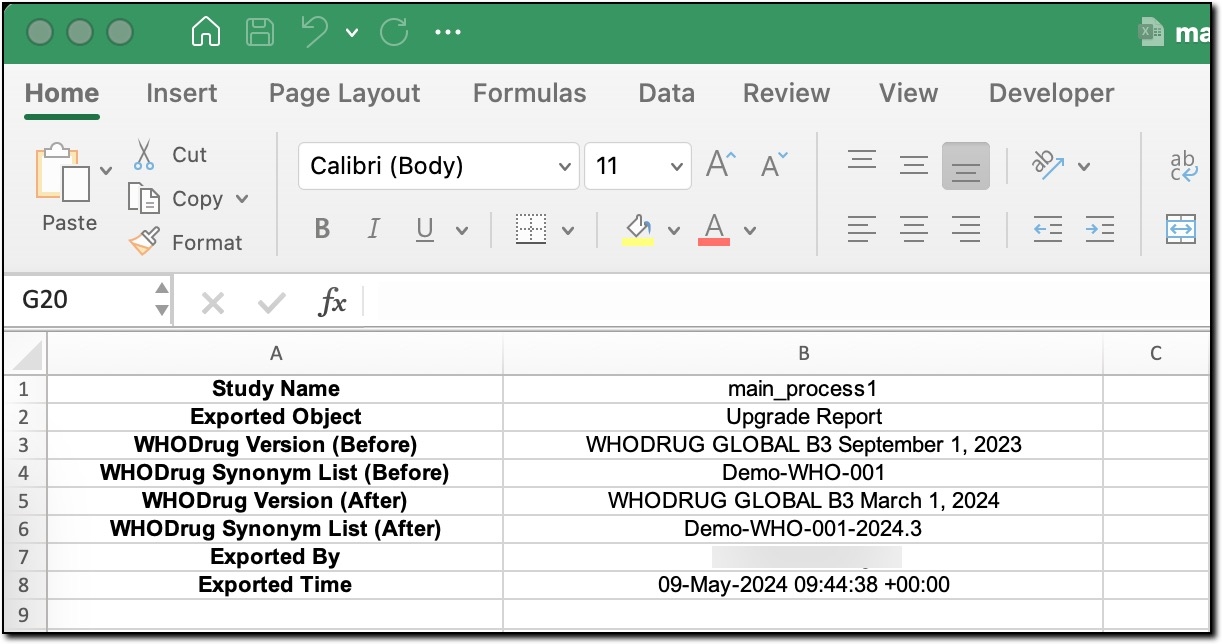The image size is (1222, 644).
Task: Select column A header
Action: click(x=276, y=353)
